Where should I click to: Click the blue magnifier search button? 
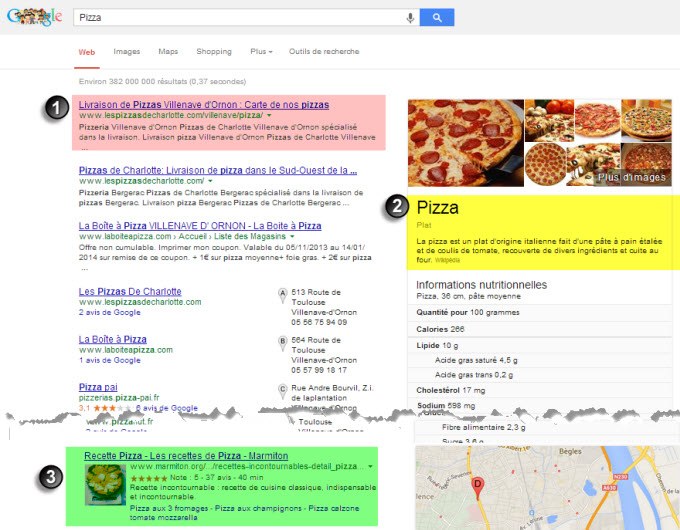point(437,17)
